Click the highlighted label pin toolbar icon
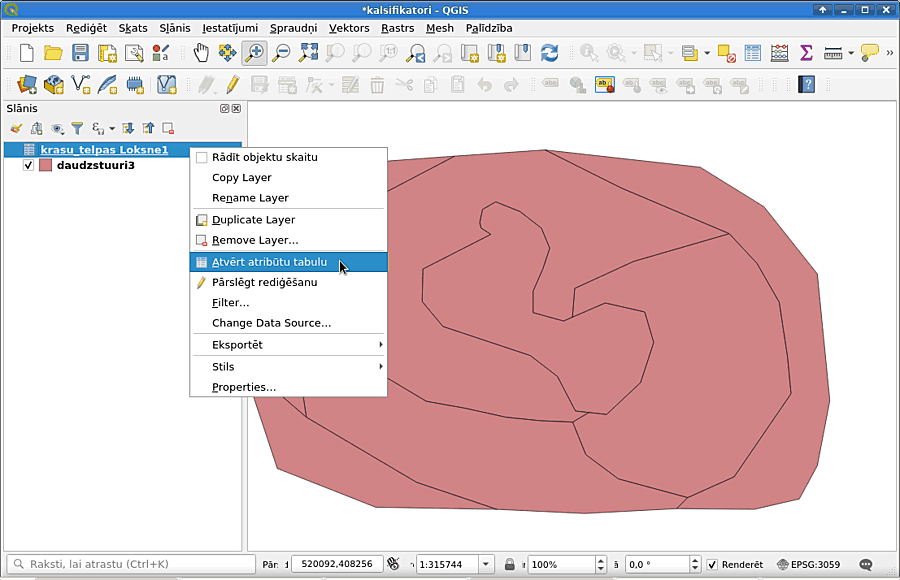Screen dimensions: 900x580 (604, 85)
